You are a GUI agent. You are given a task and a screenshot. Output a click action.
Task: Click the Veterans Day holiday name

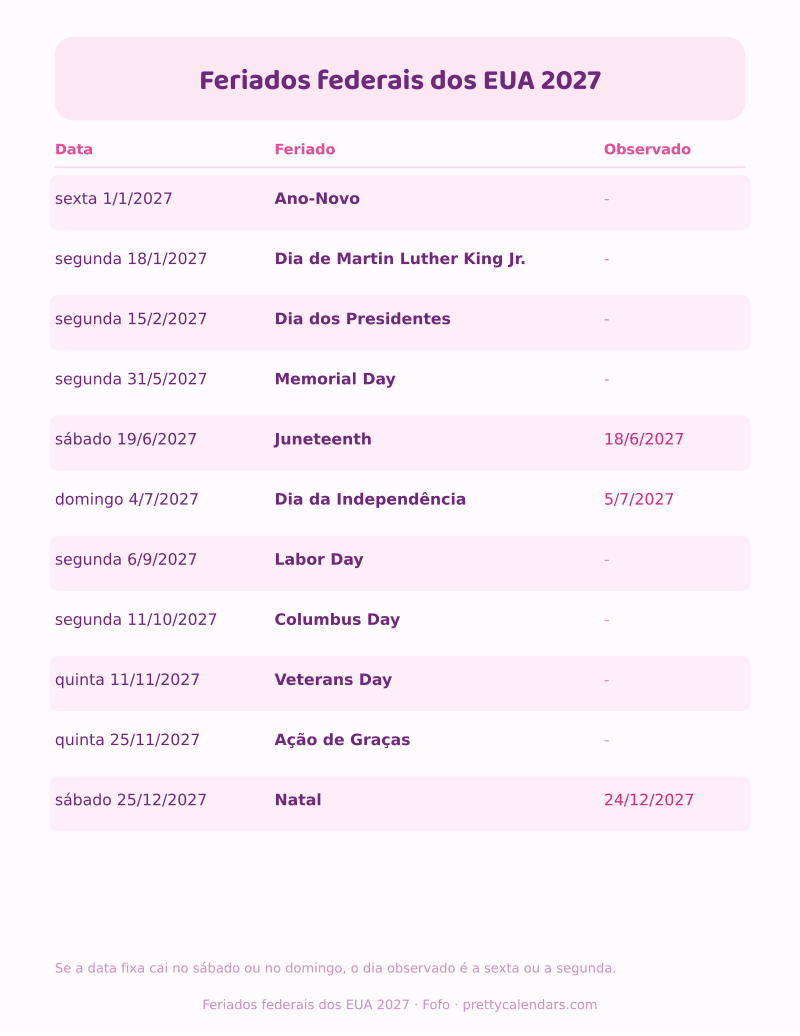coord(333,680)
